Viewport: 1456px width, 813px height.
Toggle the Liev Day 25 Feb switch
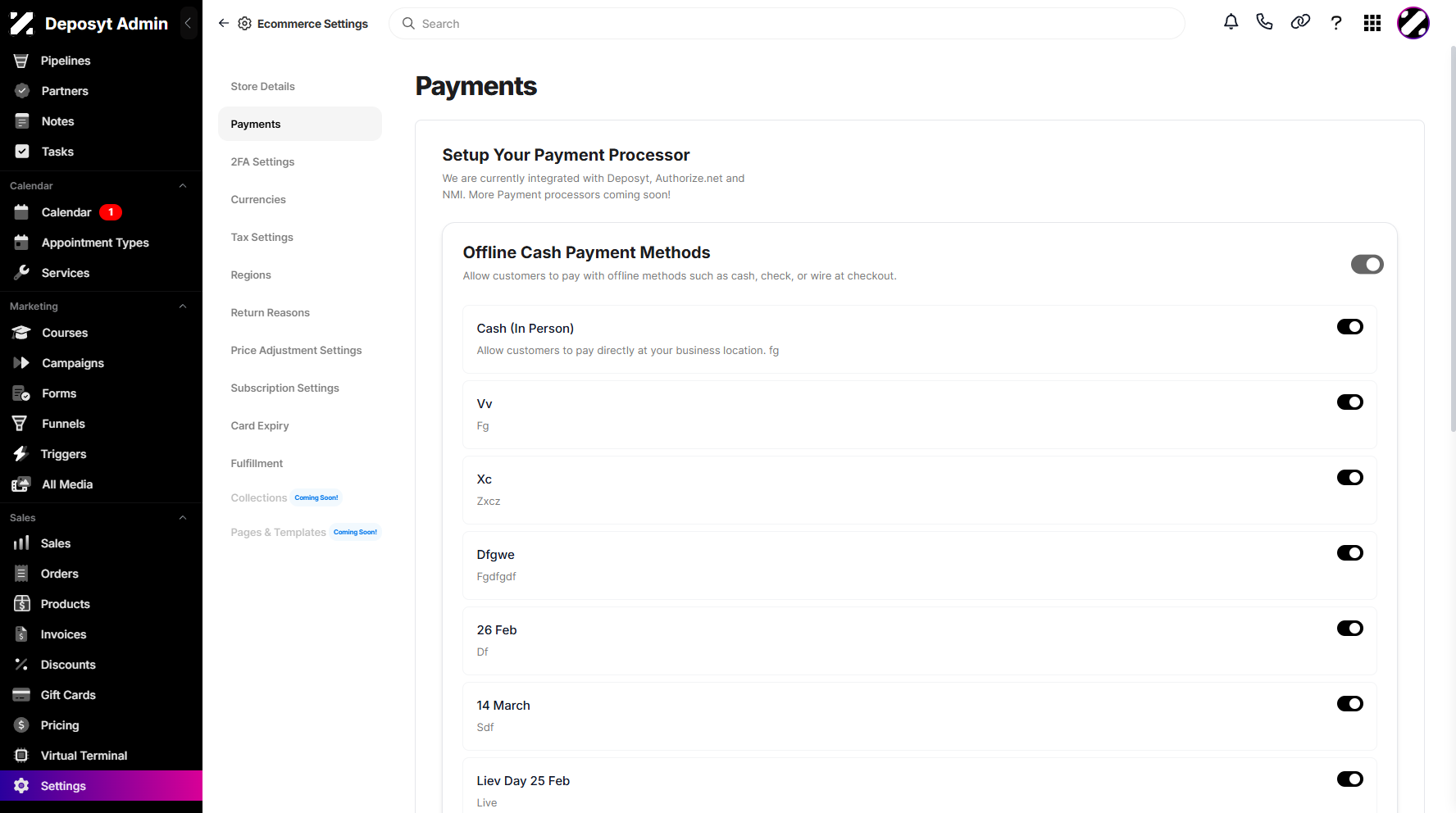1349,779
